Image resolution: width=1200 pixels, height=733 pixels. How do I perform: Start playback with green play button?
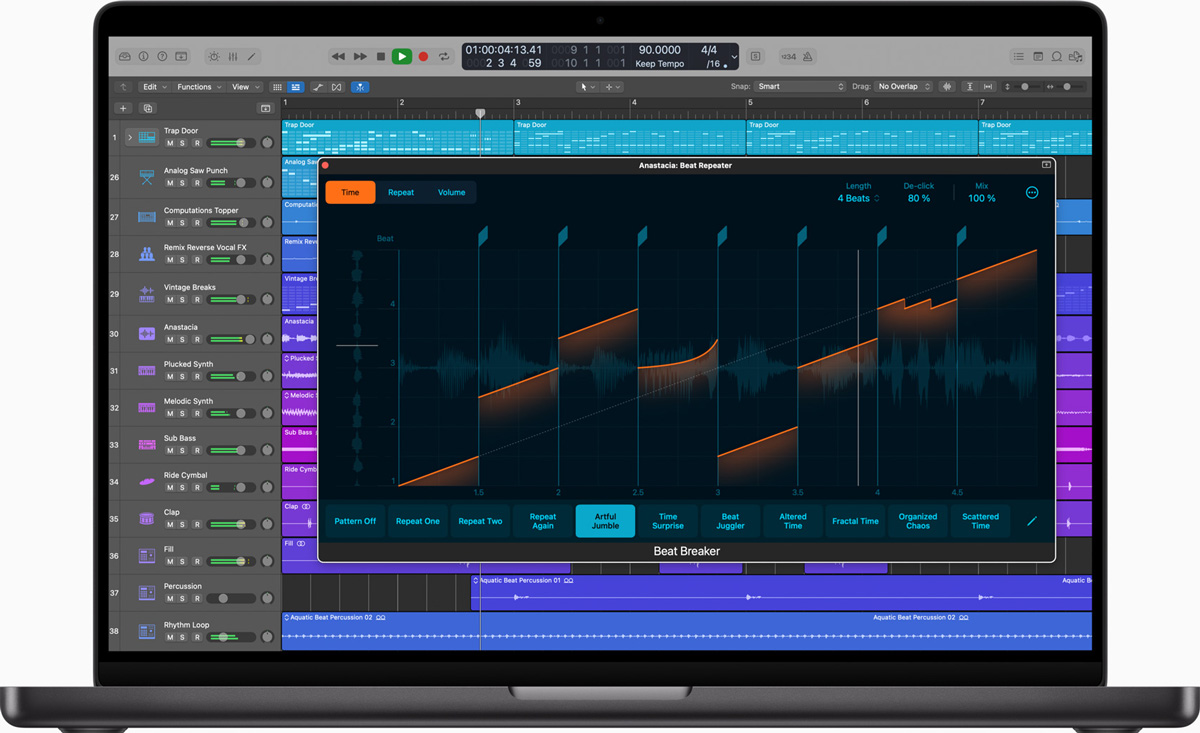(401, 57)
